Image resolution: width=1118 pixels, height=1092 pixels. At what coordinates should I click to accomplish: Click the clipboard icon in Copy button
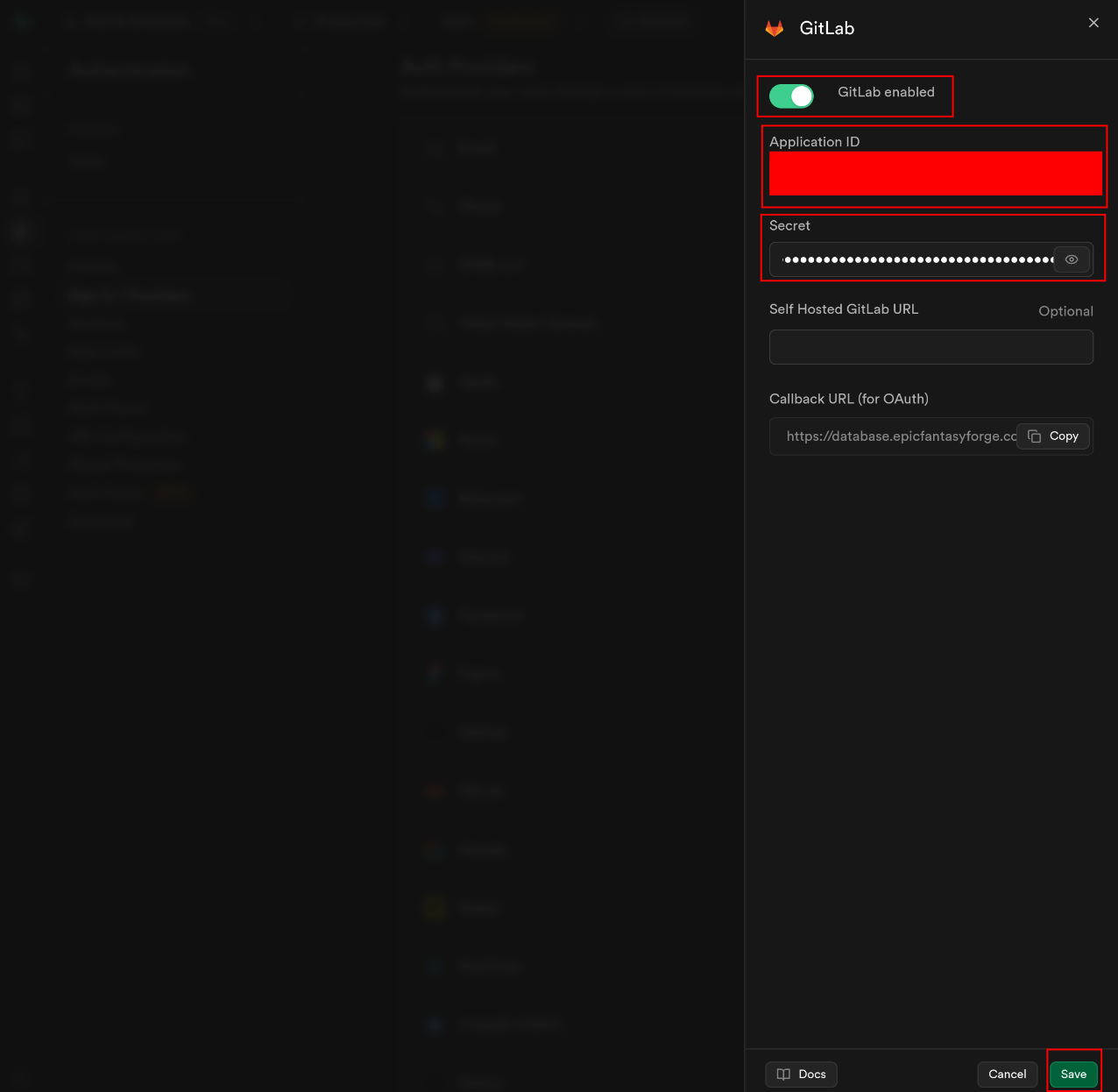1035,436
